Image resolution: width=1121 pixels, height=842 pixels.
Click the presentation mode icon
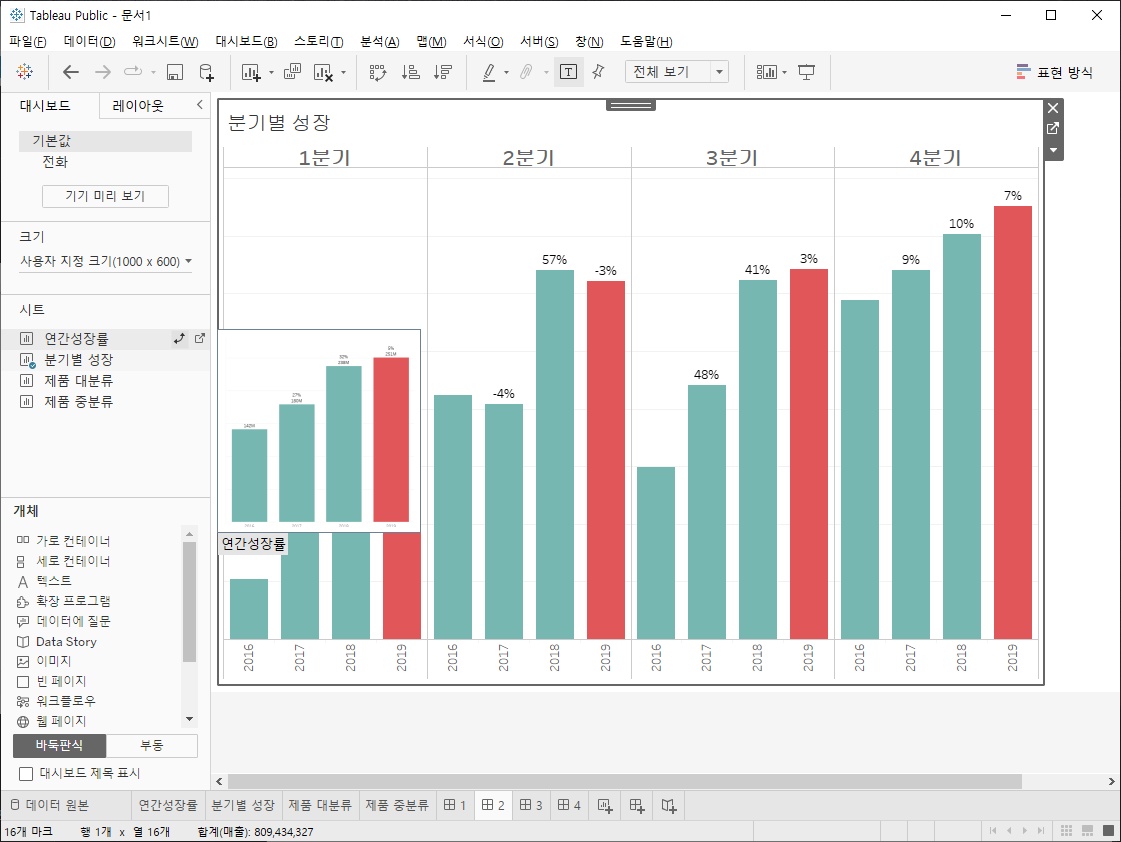pos(806,71)
